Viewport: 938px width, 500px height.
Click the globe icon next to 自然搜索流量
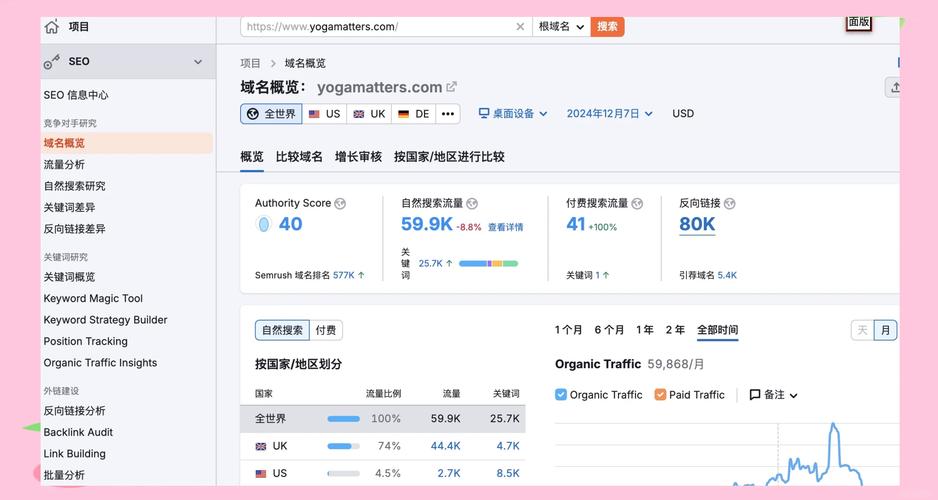tap(472, 203)
